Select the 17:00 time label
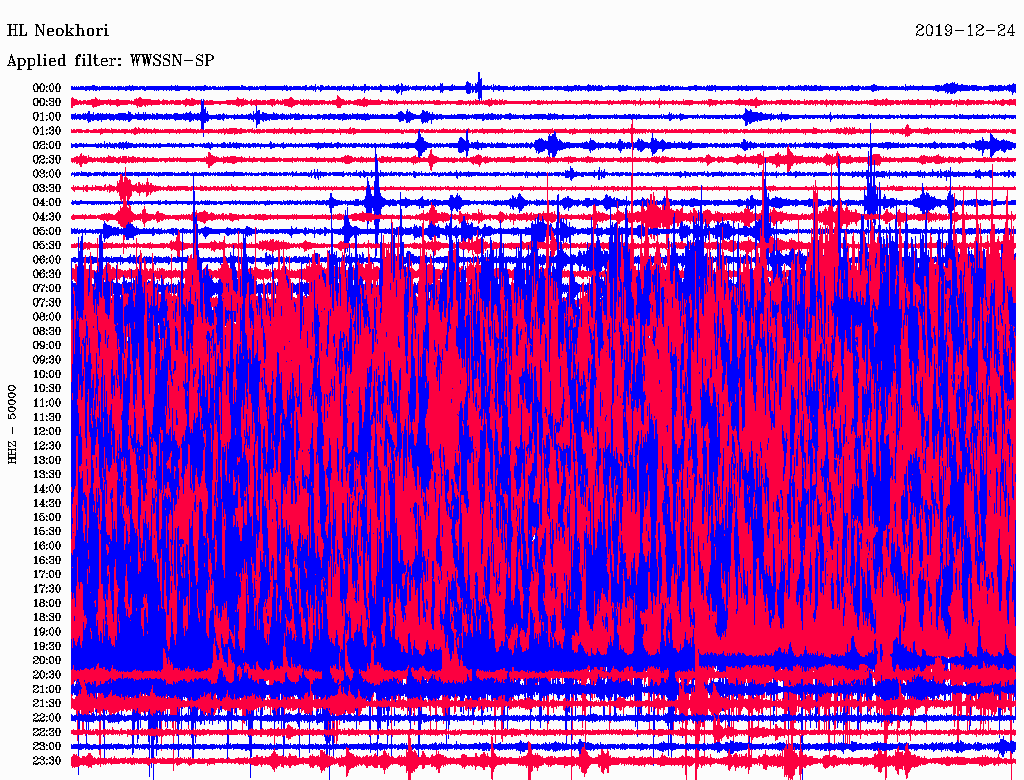Viewport: 1024px width, 780px height. pos(47,575)
